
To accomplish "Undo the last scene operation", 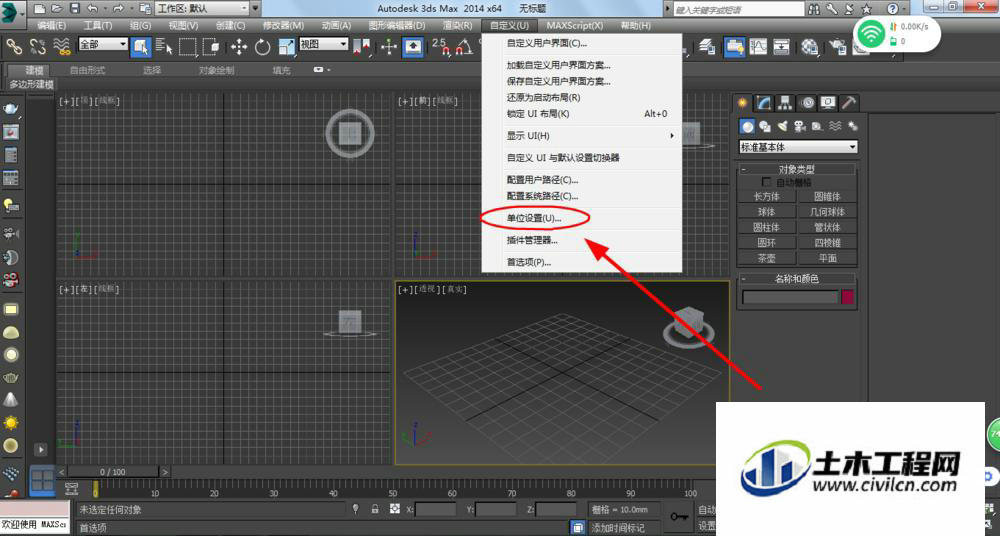I will coord(92,9).
